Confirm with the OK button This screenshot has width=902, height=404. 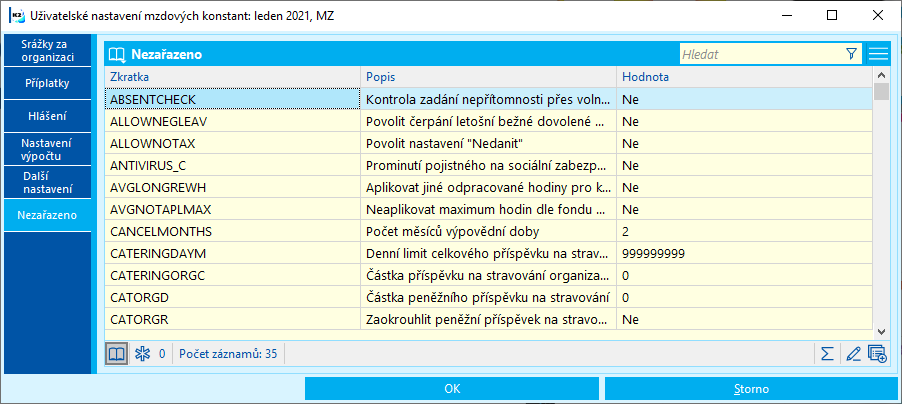[452, 389]
